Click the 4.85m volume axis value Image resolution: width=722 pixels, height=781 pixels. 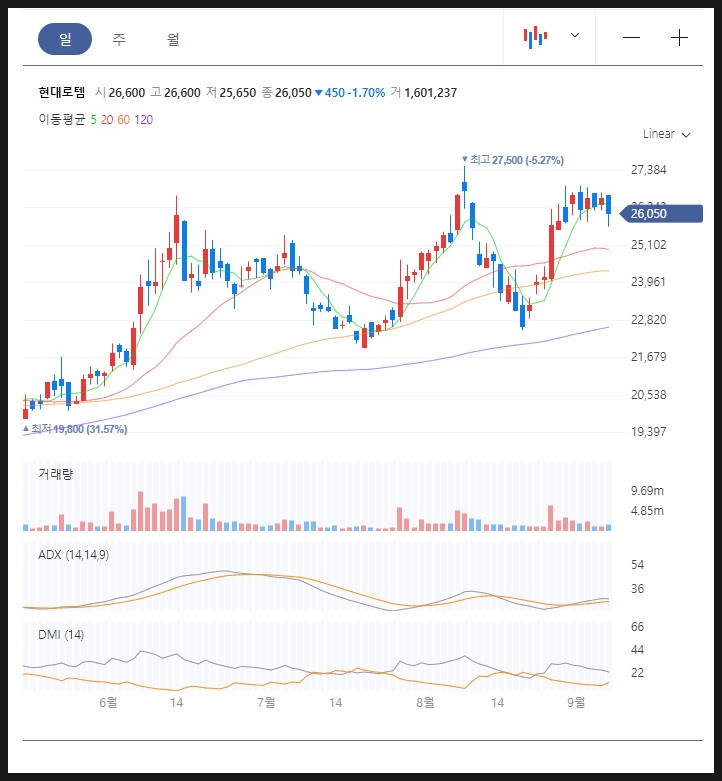647,511
